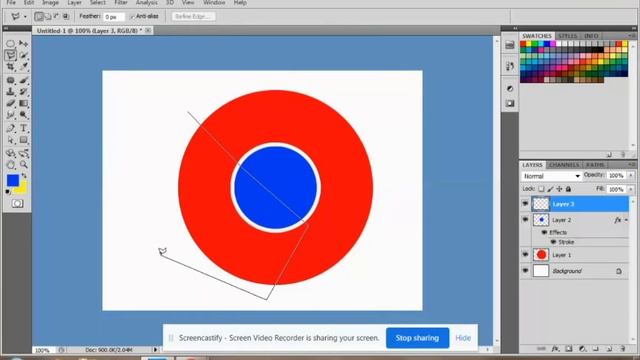640x360 pixels.
Task: Toggle lock all for the layer
Action: (568, 189)
